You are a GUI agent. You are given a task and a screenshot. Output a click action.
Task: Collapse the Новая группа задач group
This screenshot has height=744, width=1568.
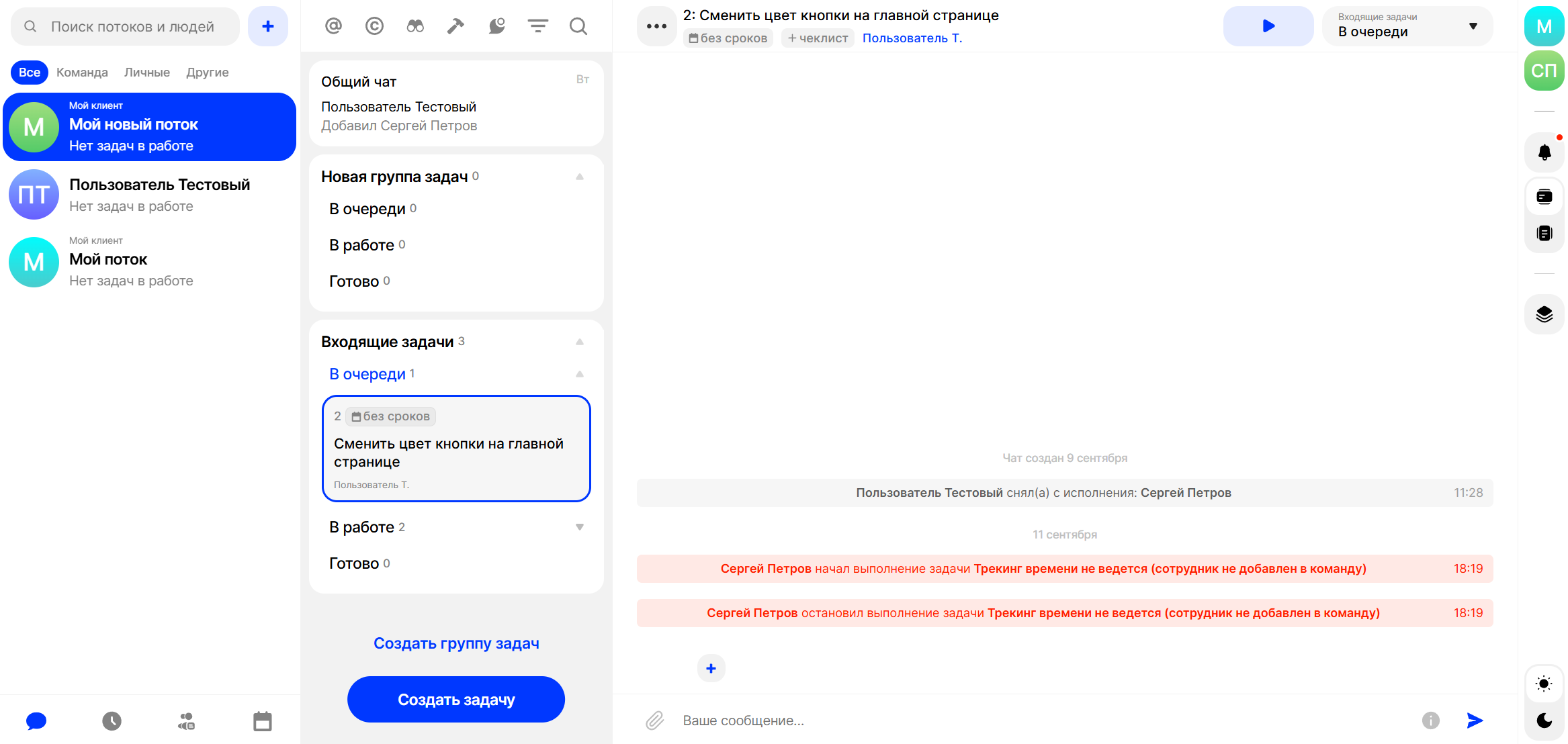[x=579, y=177]
